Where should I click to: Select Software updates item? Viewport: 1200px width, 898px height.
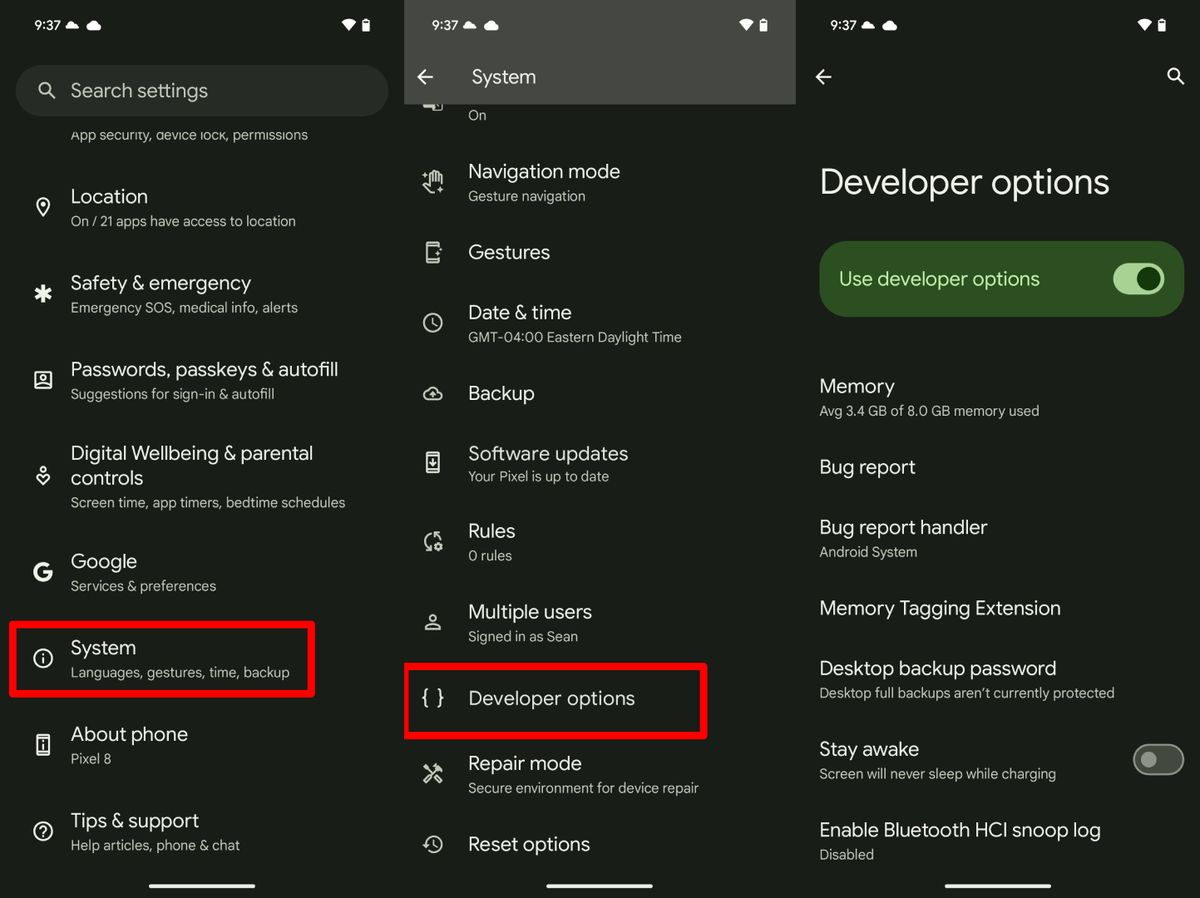click(548, 463)
